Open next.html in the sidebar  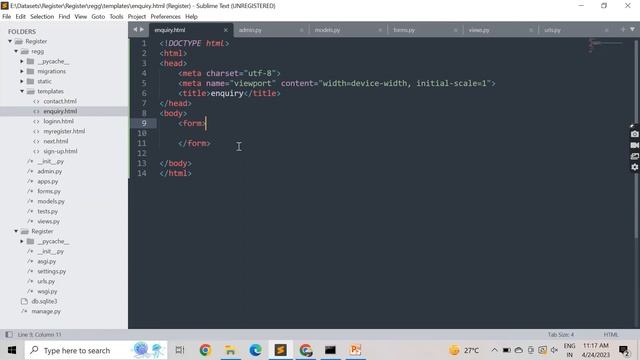tap(56, 141)
